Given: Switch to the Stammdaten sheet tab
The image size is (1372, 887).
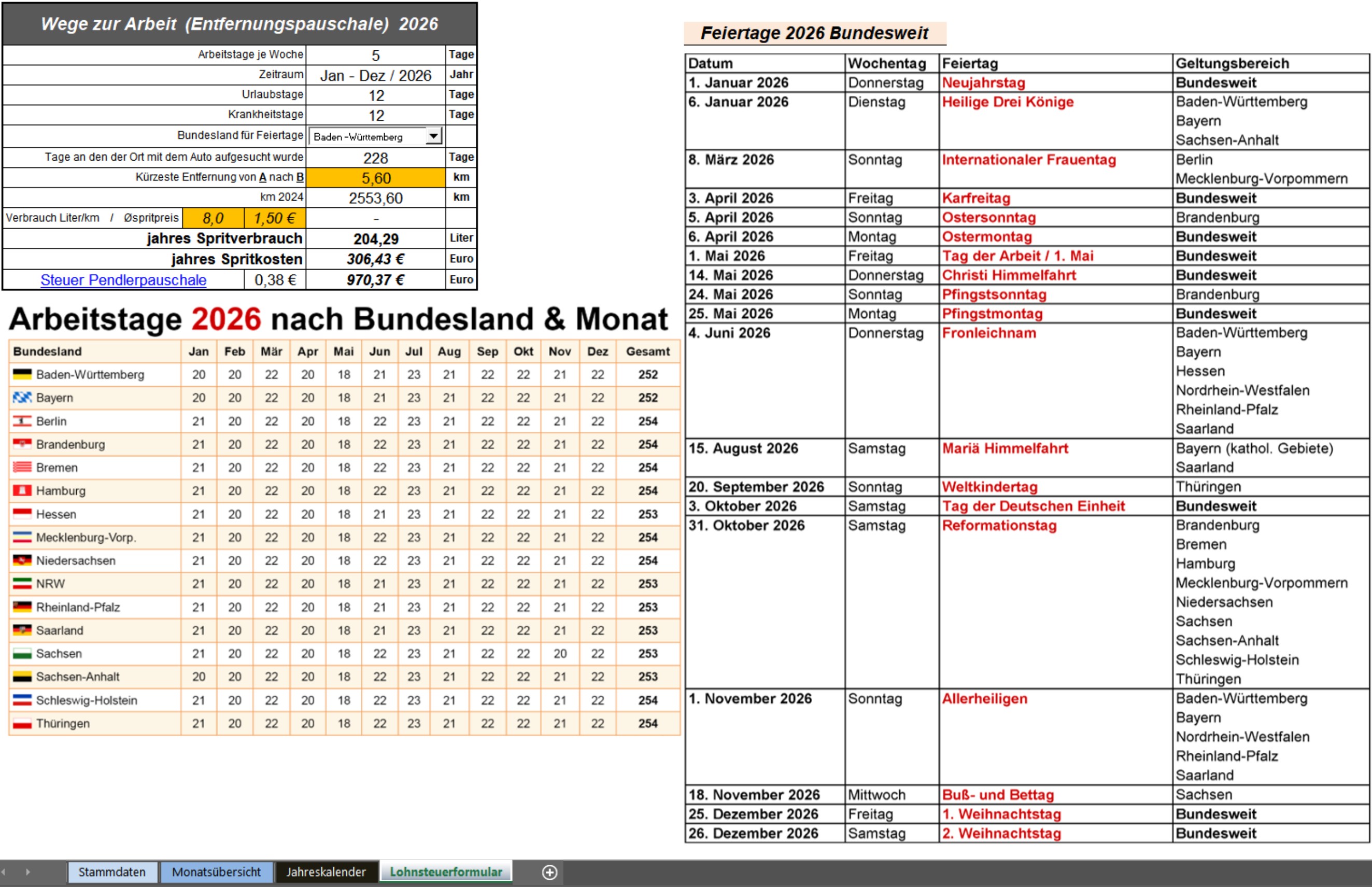Looking at the screenshot, I should (x=111, y=872).
